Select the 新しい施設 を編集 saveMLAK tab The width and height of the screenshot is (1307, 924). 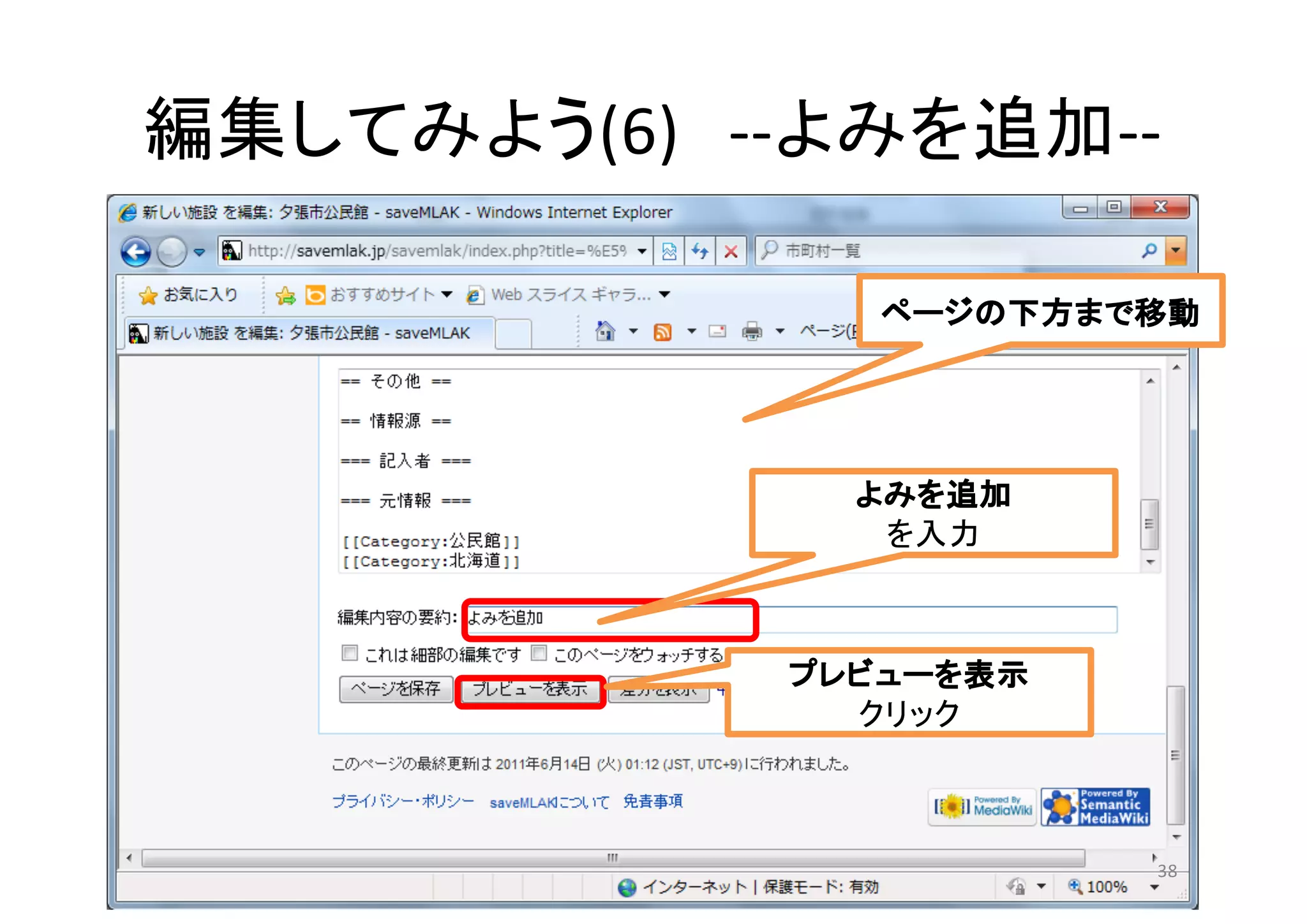click(x=310, y=333)
